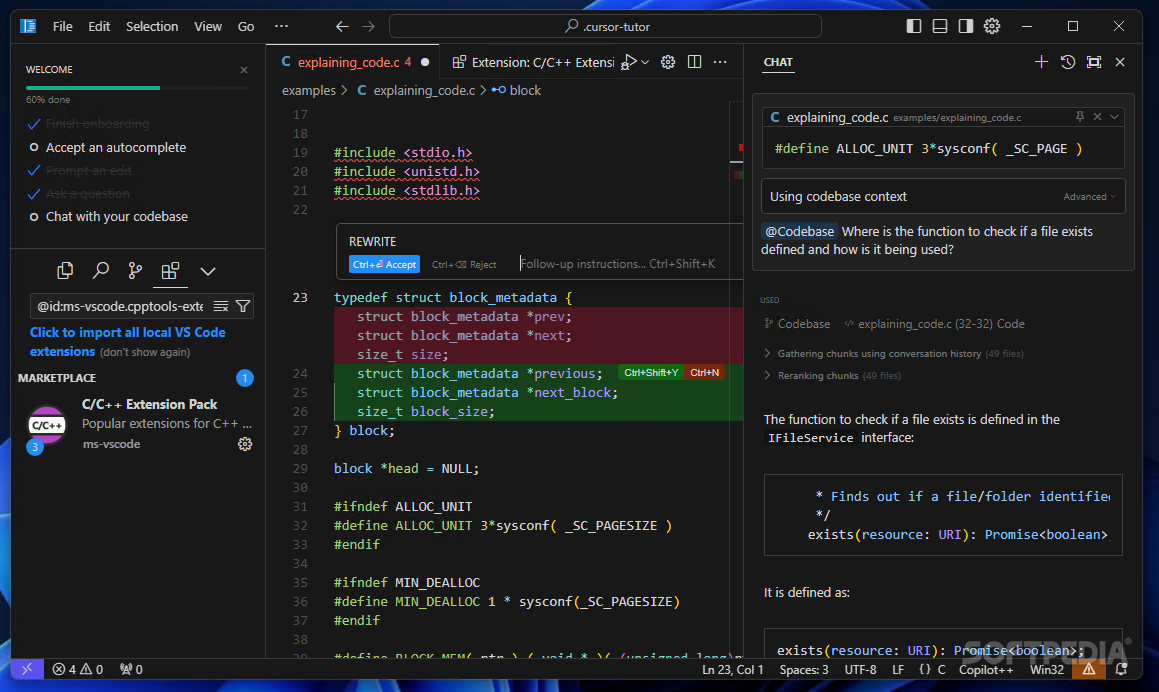
Task: Open the settings gear in title bar
Action: 992,26
